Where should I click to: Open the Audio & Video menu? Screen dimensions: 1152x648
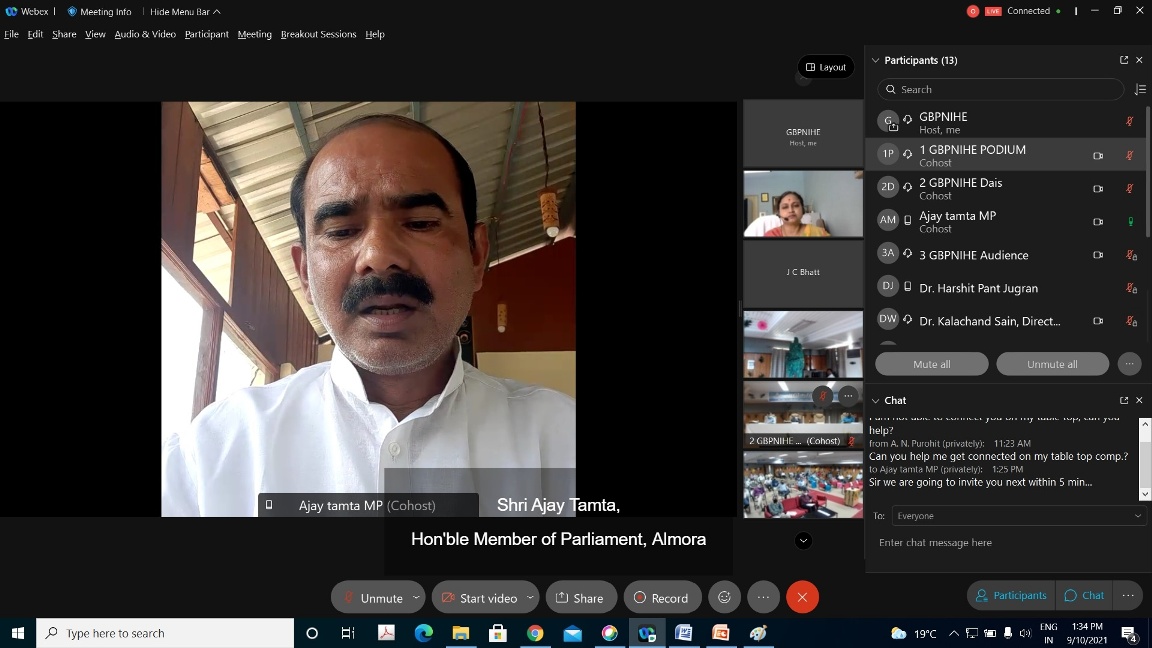[145, 34]
